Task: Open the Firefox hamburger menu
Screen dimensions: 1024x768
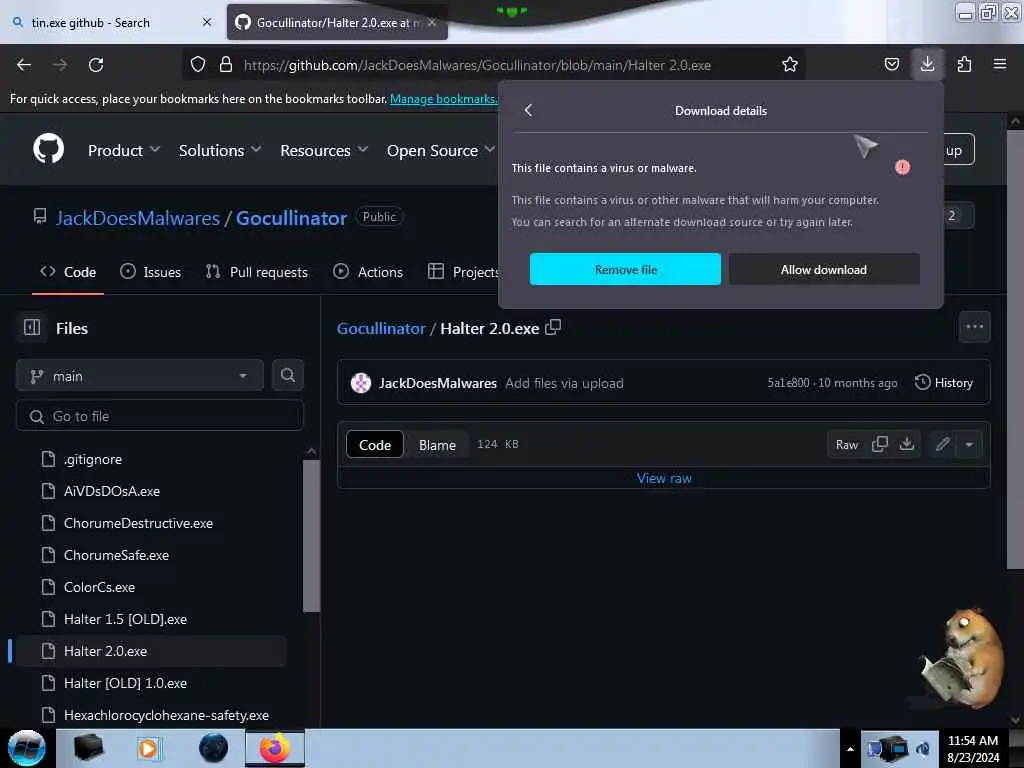Action: tap(1000, 64)
